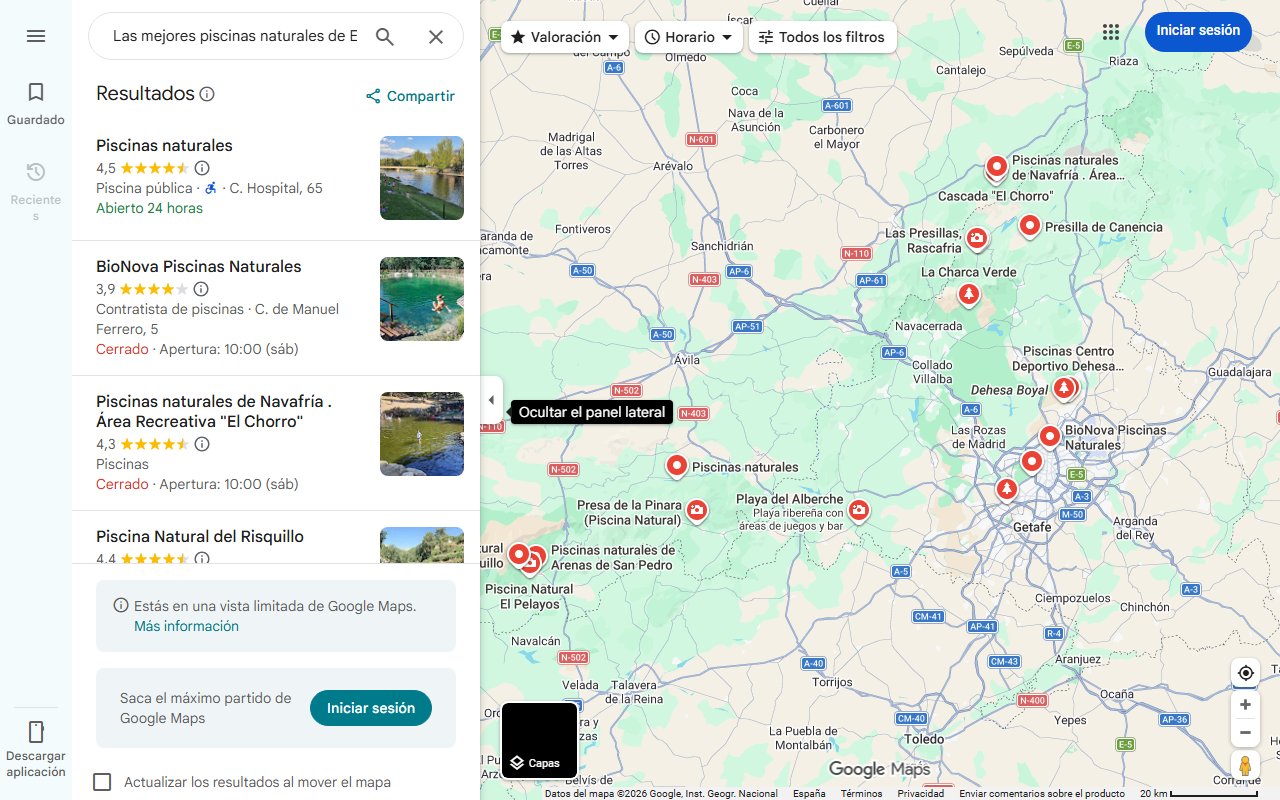Click 20 km map scale bar

point(1198,794)
